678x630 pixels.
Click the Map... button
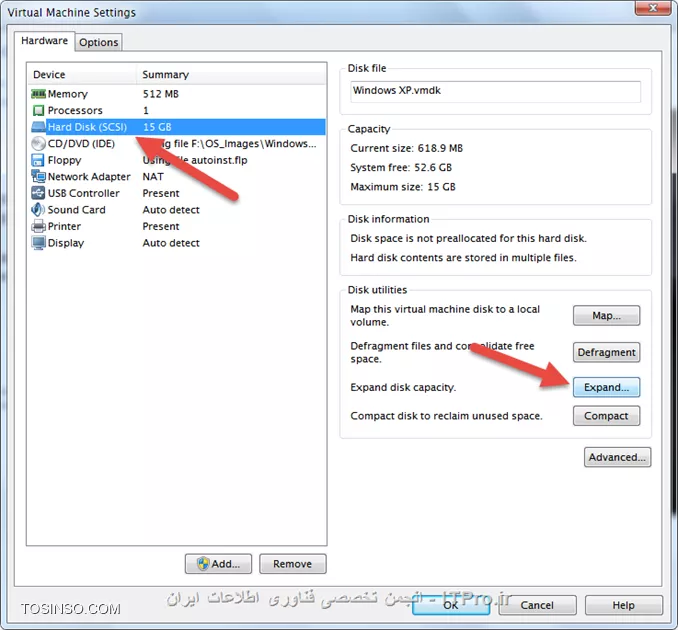[606, 316]
